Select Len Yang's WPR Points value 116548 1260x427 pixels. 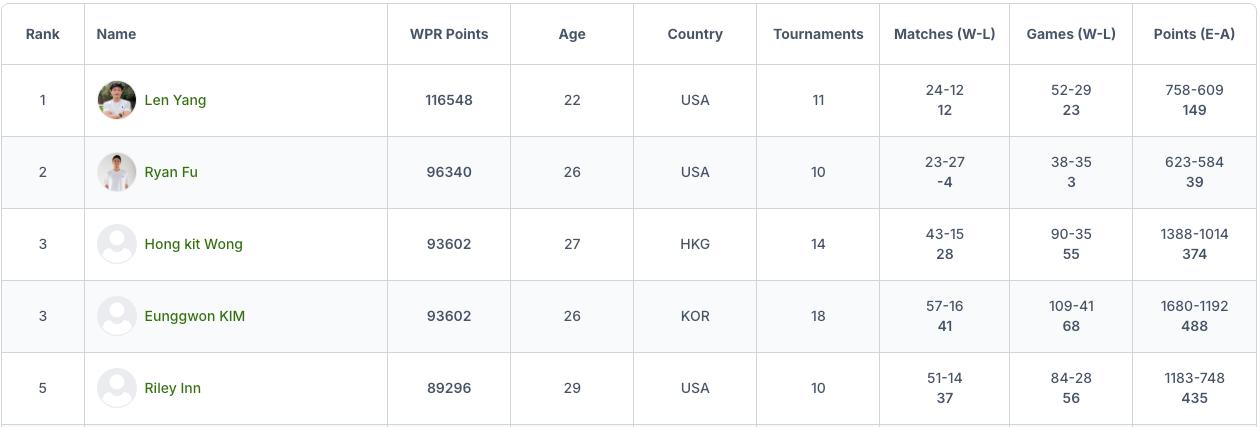click(449, 100)
